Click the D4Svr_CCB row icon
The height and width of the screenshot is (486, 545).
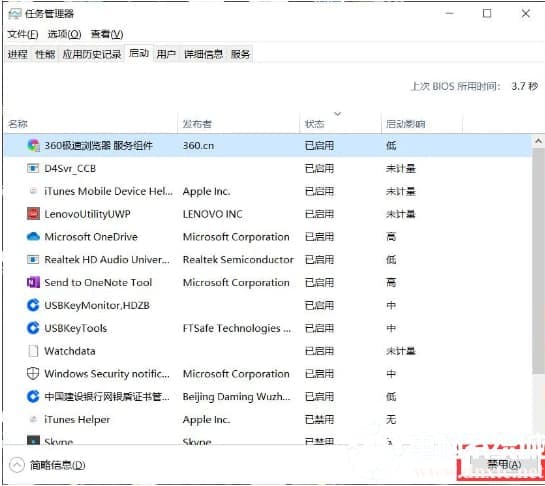click(x=33, y=169)
